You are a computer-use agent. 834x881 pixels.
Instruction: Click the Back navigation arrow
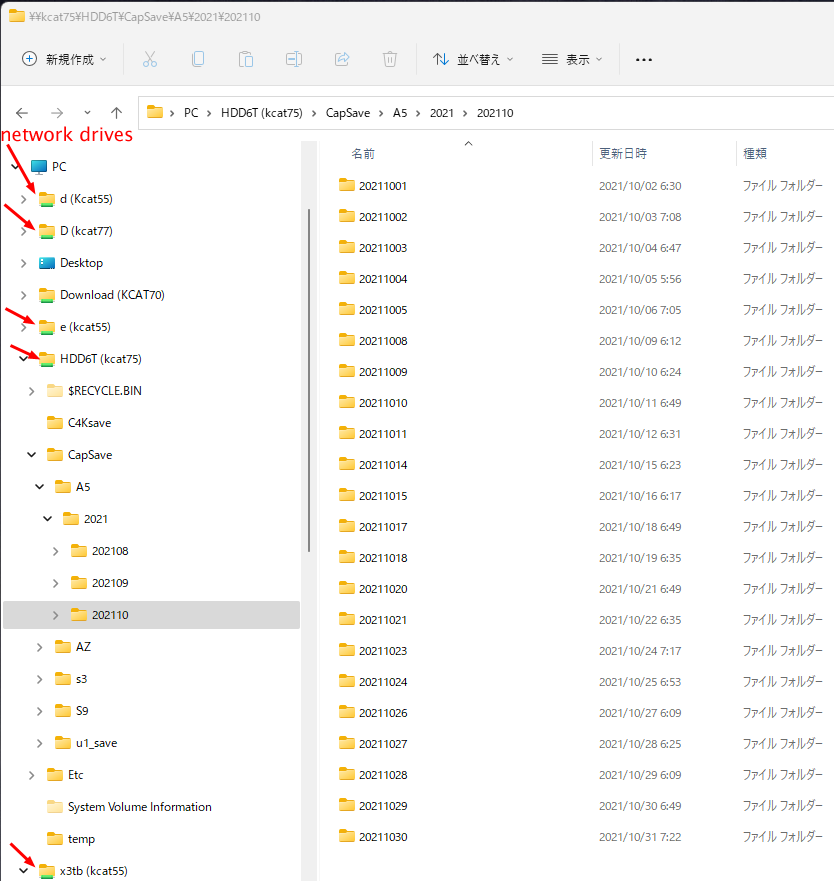point(22,113)
